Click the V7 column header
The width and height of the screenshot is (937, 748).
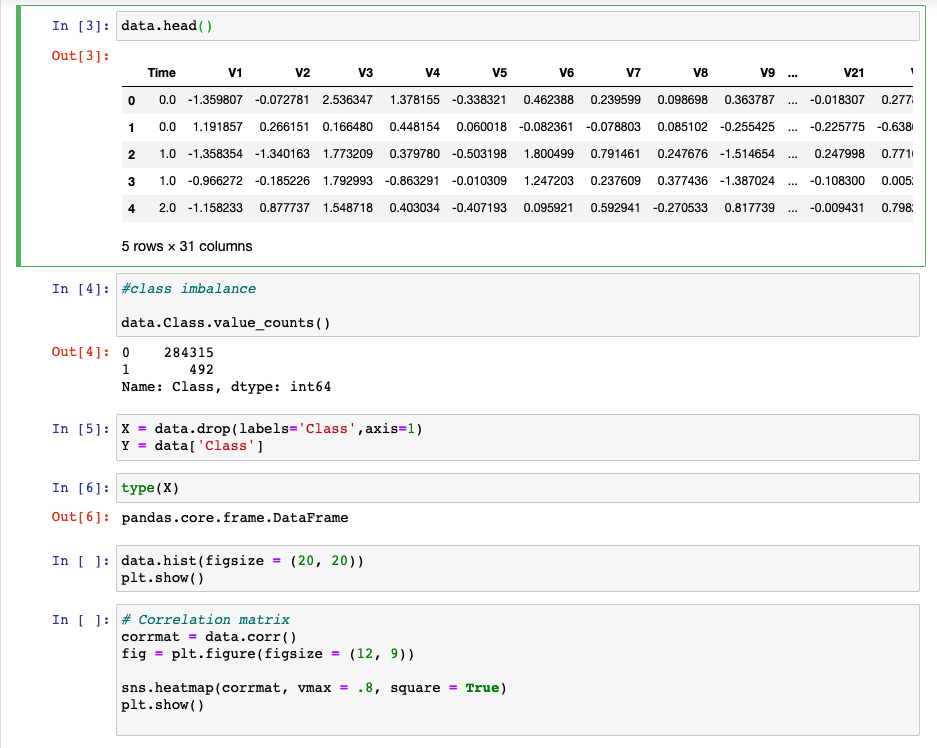633,73
